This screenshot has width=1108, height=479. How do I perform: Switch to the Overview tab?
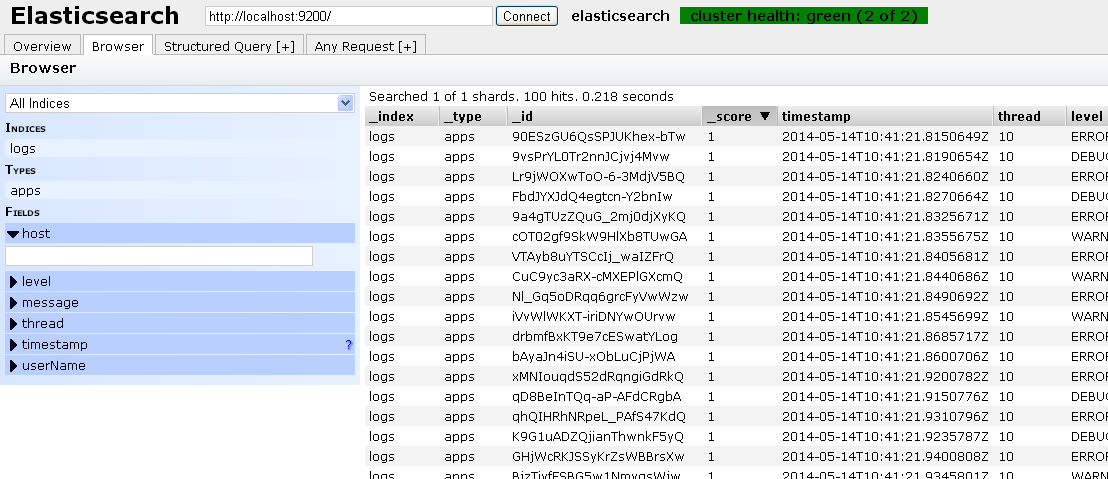(42, 46)
